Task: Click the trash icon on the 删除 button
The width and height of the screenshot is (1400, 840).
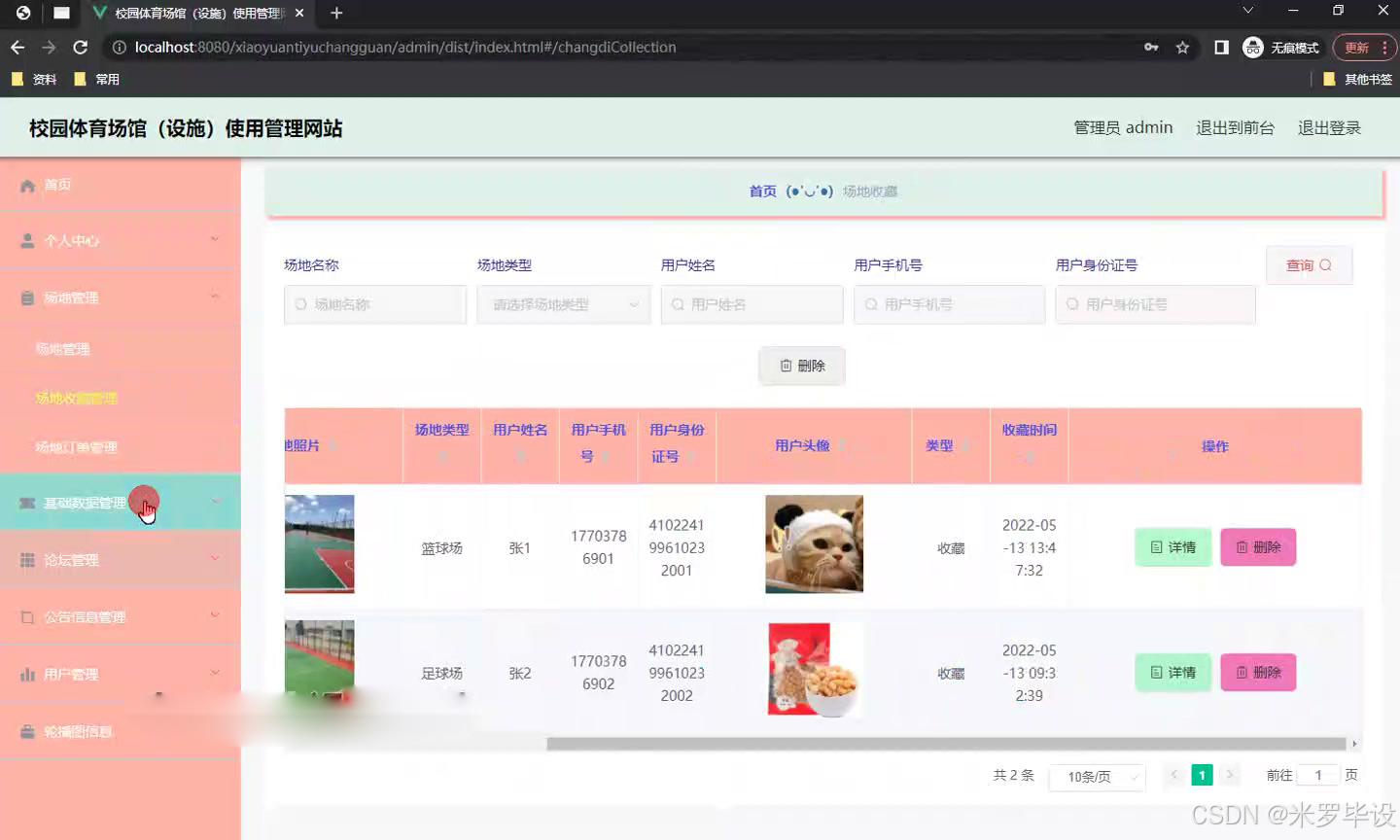Action: pyautogui.click(x=787, y=366)
